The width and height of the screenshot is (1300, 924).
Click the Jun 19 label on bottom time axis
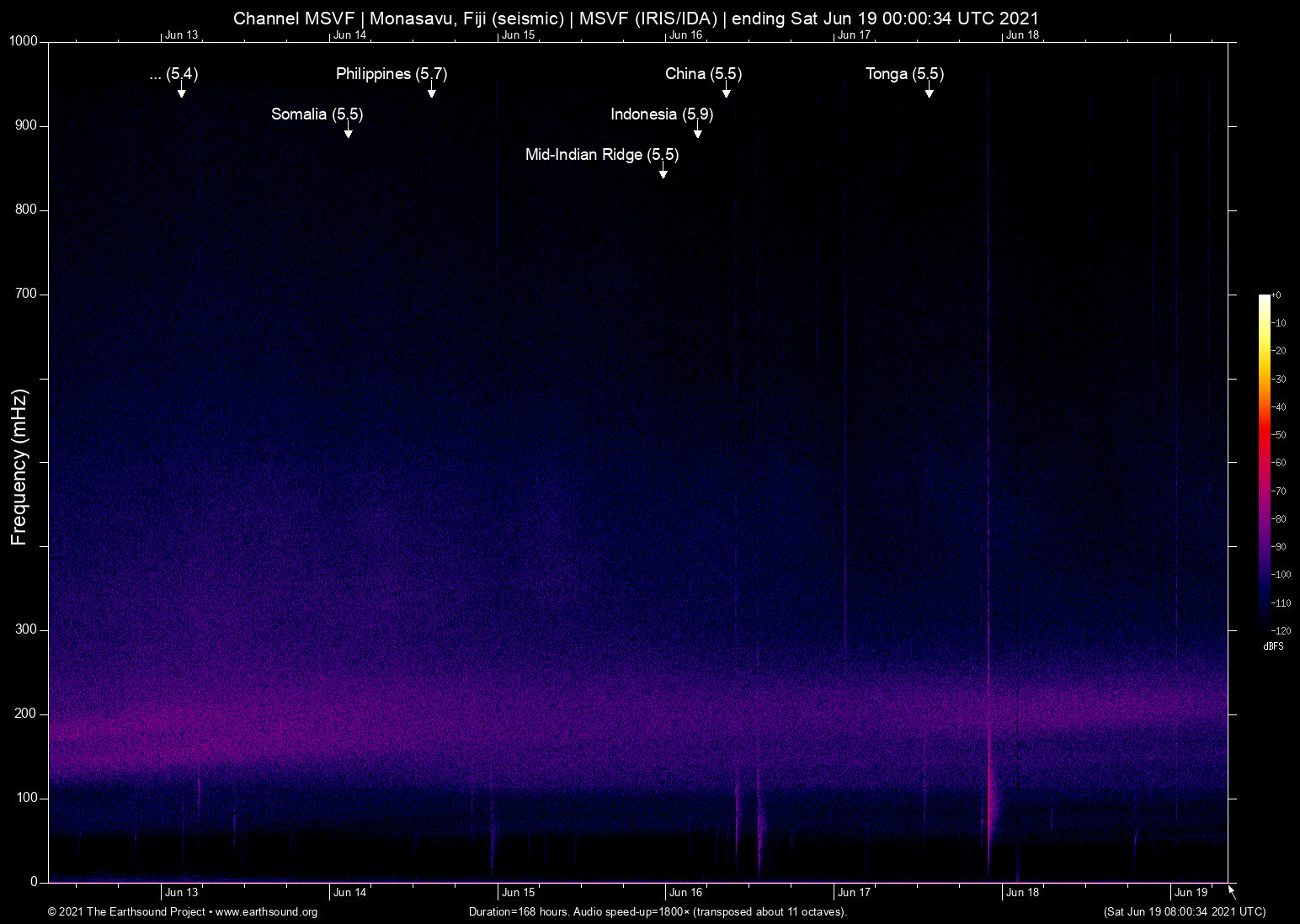point(1191,893)
